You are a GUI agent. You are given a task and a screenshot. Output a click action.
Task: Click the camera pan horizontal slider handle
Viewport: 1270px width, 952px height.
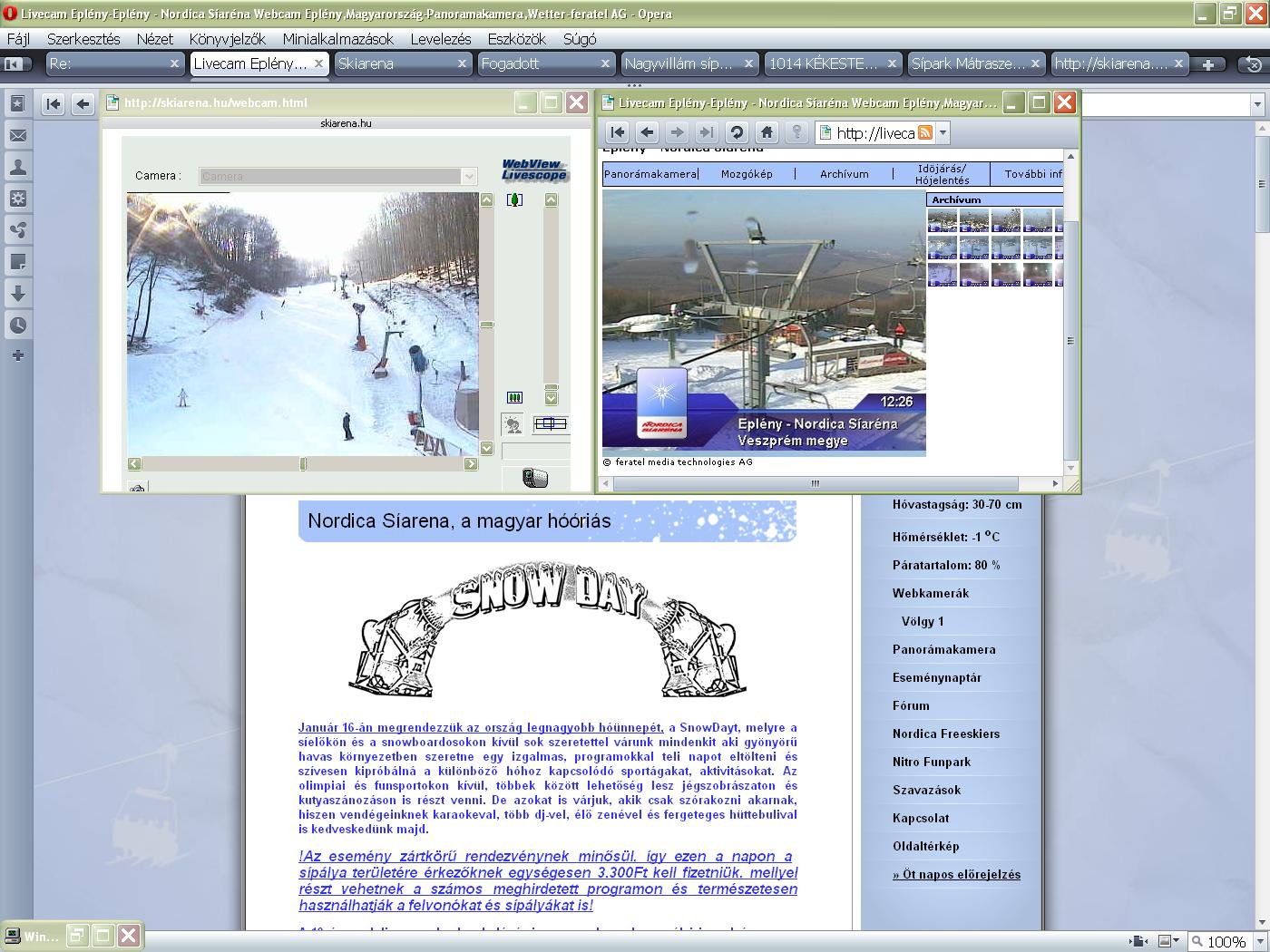(303, 464)
